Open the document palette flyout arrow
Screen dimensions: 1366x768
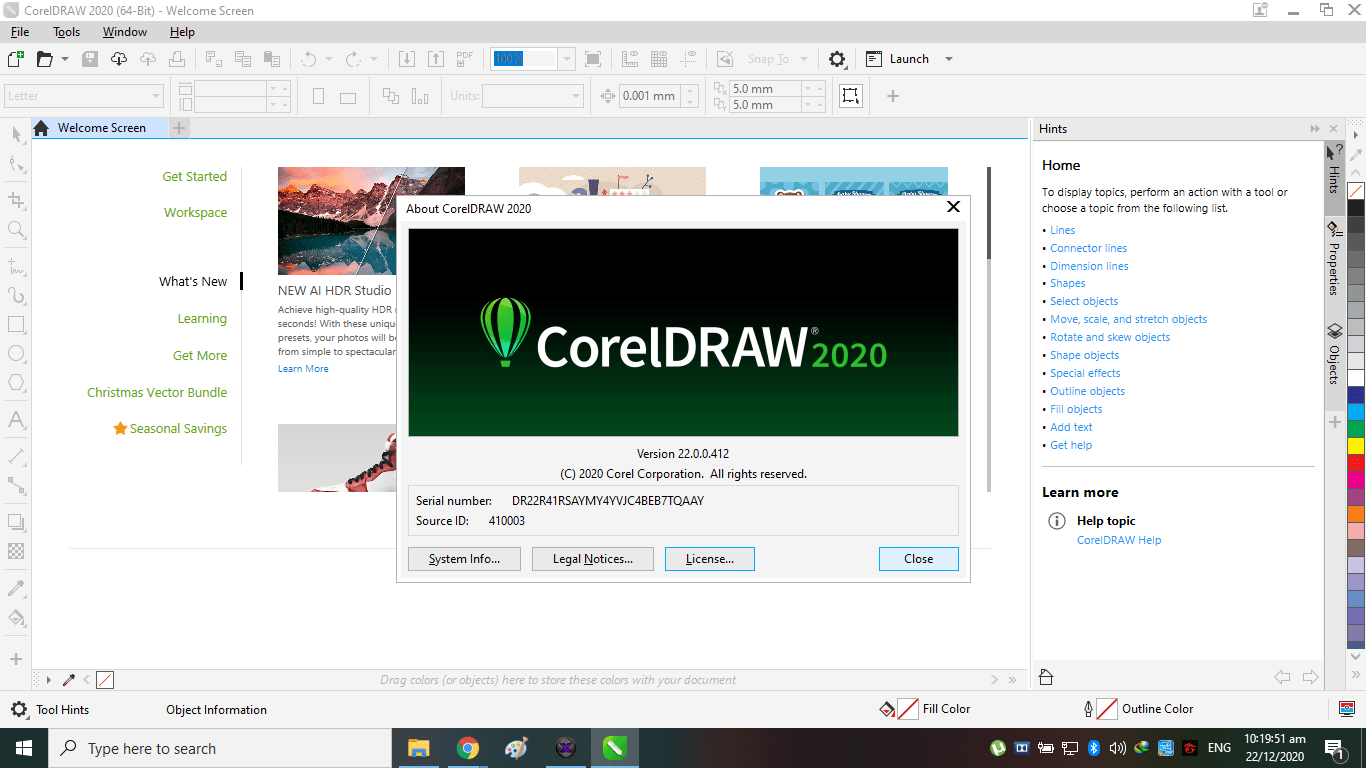click(x=48, y=680)
